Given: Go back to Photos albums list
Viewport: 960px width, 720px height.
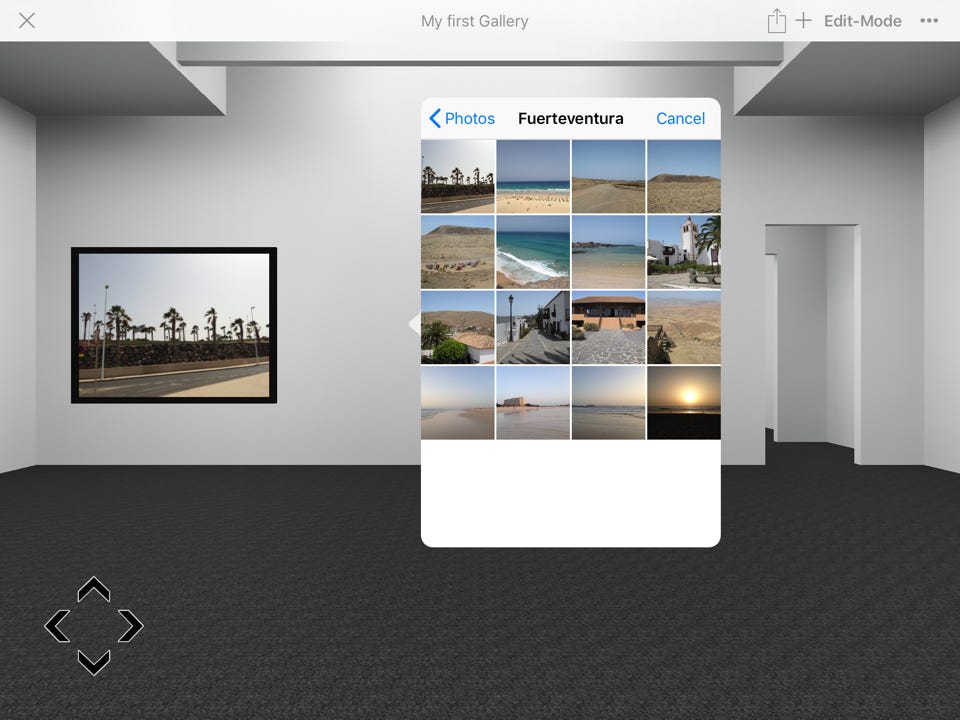Looking at the screenshot, I should (x=462, y=118).
